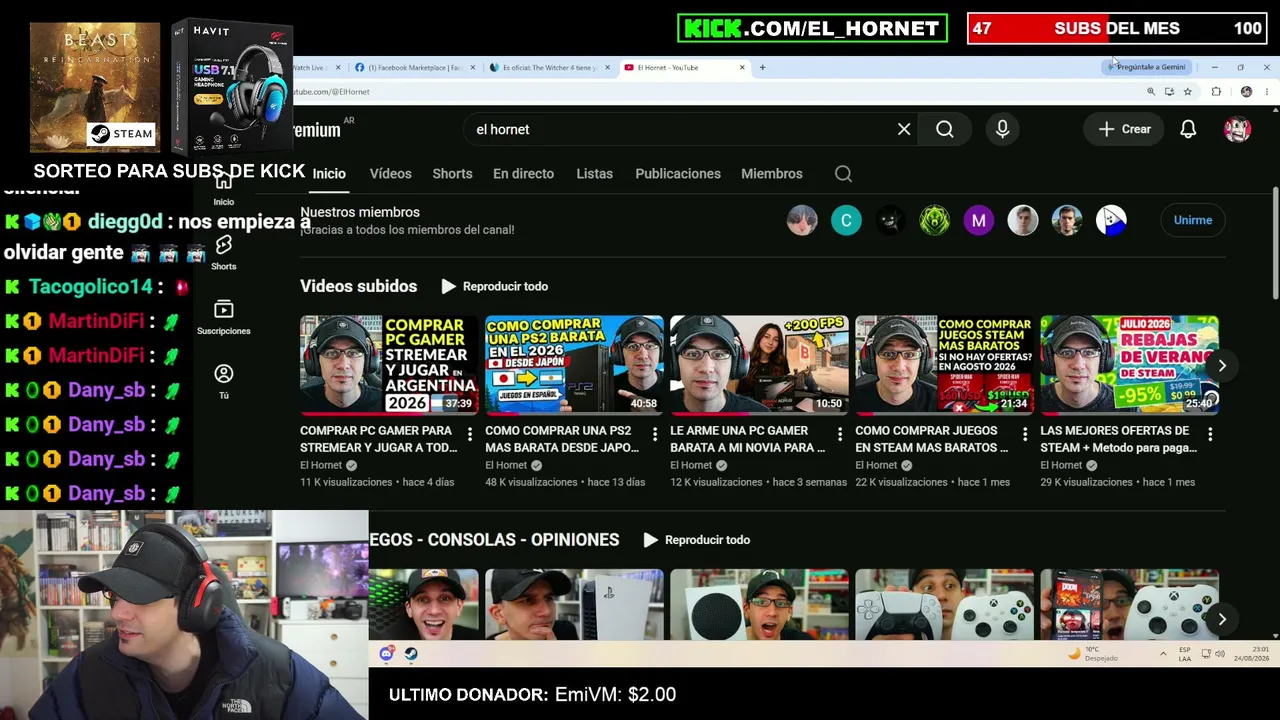
Task: Open the browser extensions puzzle icon
Action: [x=1216, y=92]
